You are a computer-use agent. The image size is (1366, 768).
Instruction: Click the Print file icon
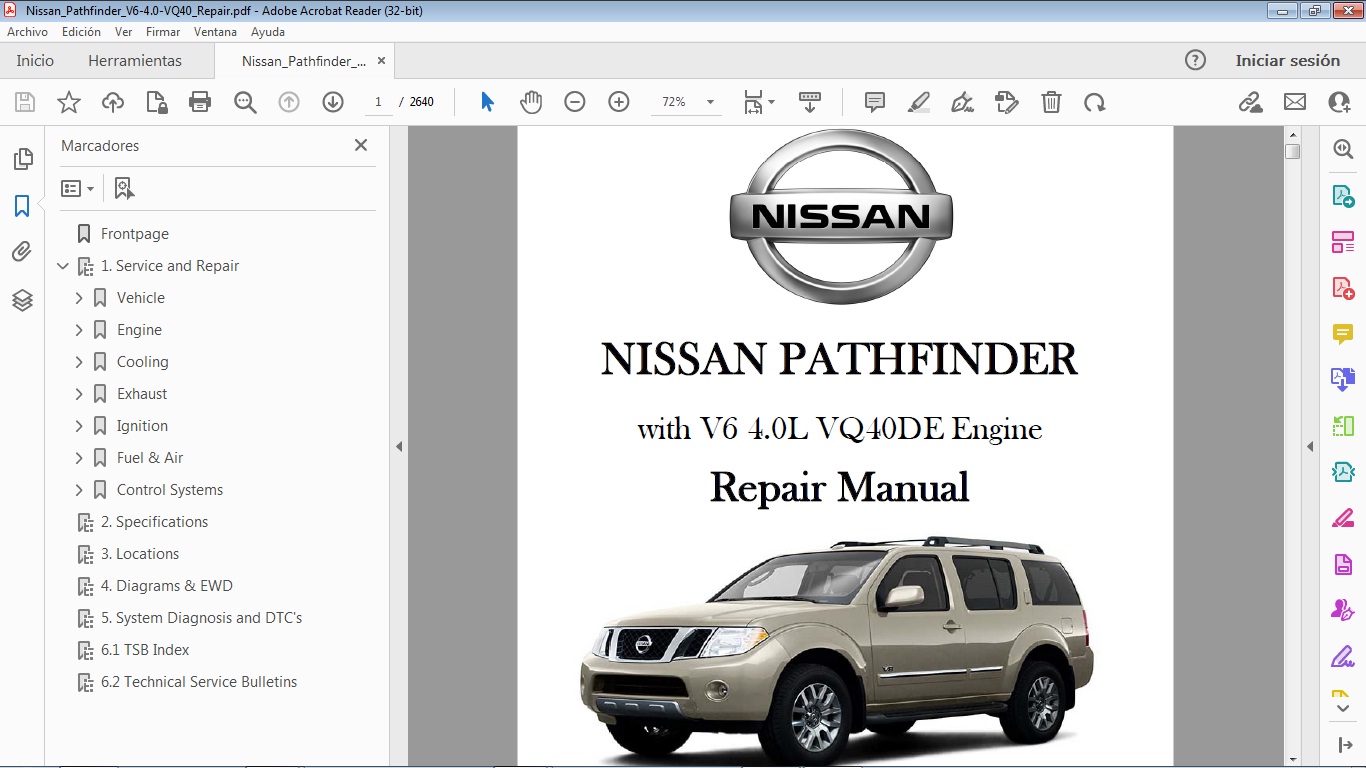pos(200,102)
